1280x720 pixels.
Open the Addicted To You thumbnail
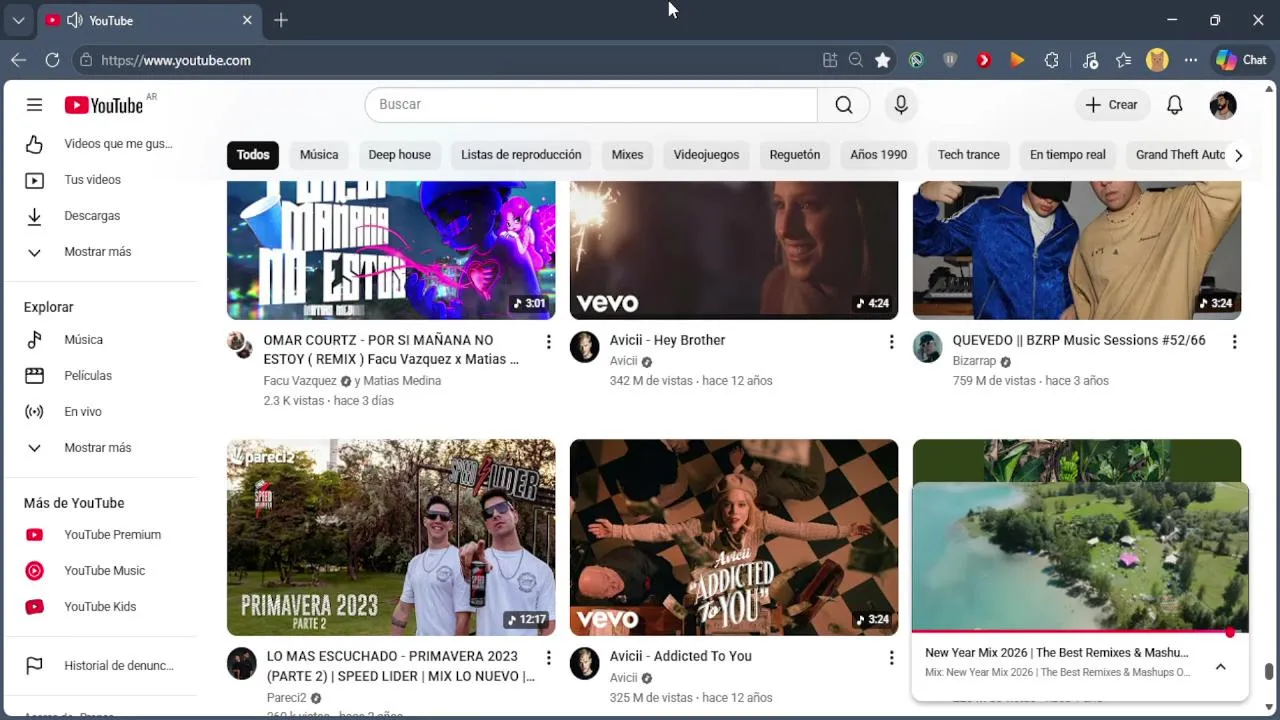click(734, 538)
